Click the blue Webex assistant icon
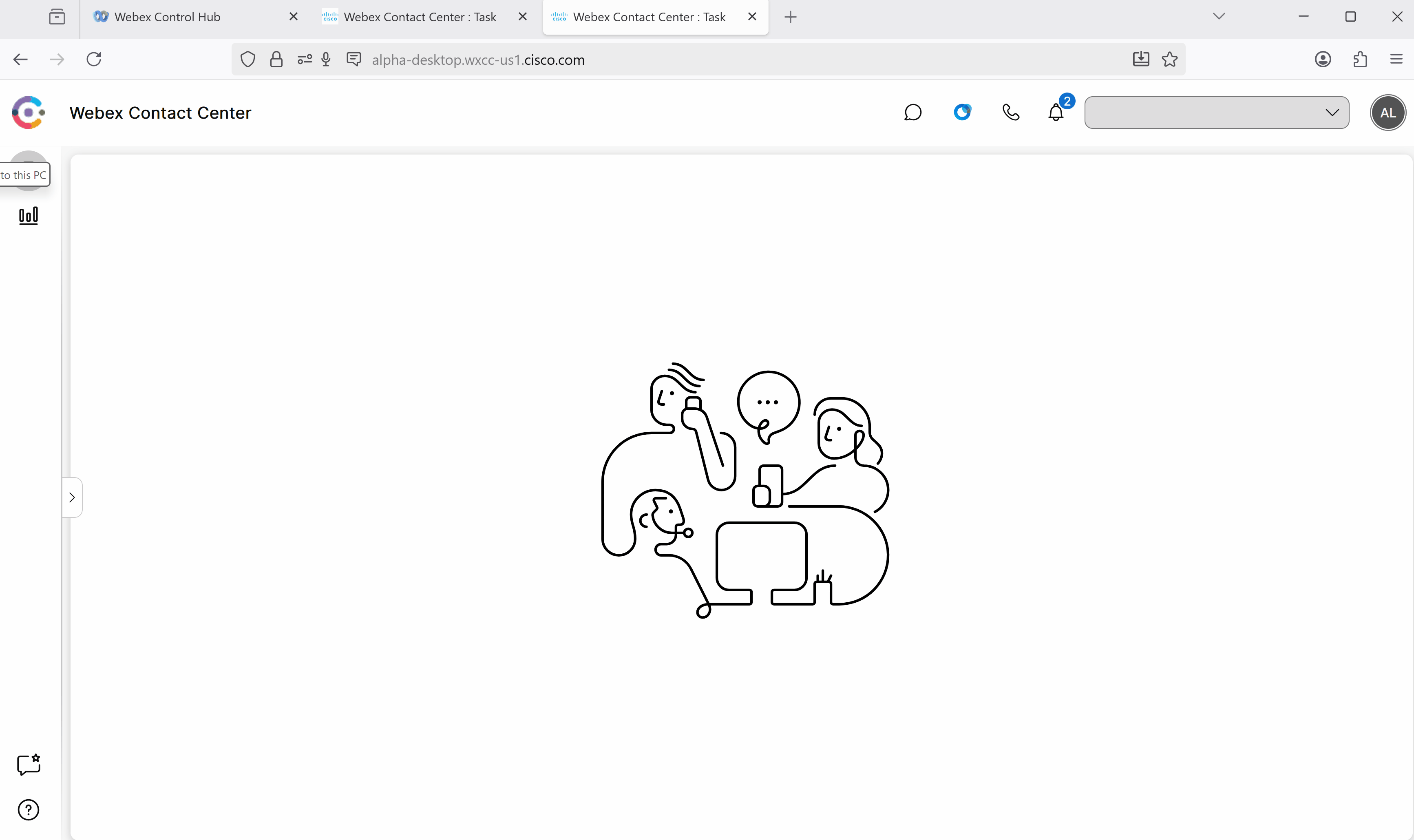1414x840 pixels. click(x=962, y=112)
